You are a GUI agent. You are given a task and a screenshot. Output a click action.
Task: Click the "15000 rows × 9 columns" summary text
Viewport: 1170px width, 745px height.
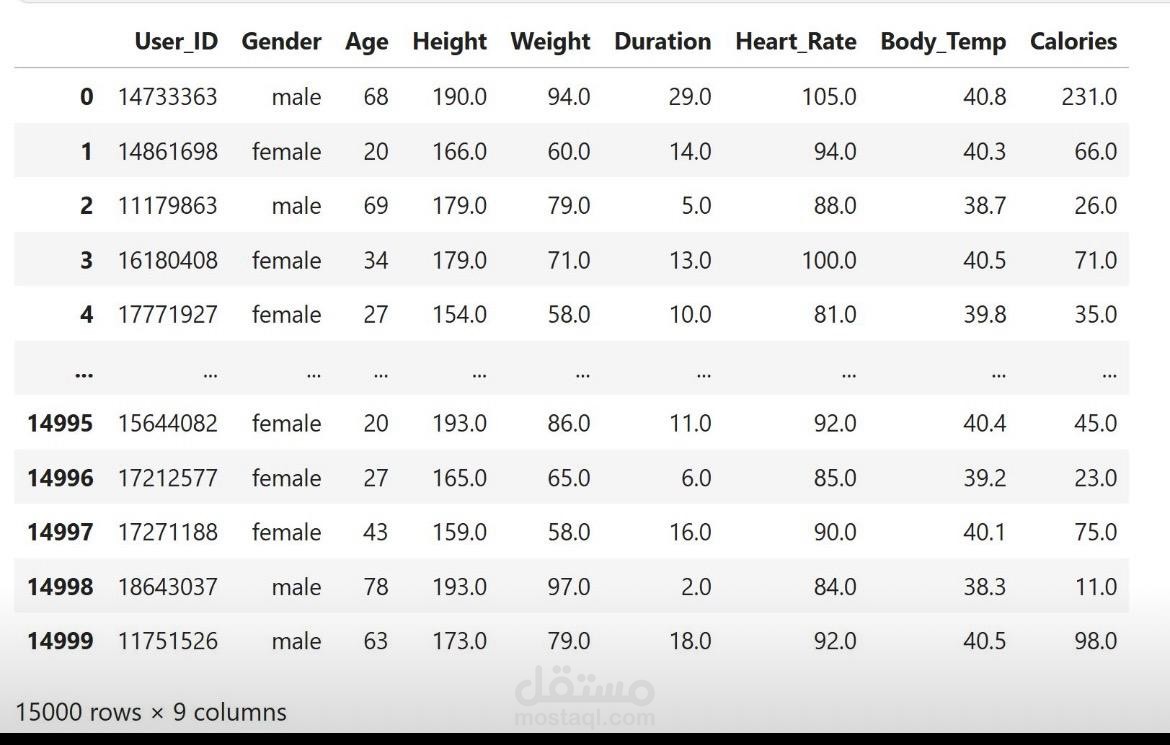click(151, 712)
